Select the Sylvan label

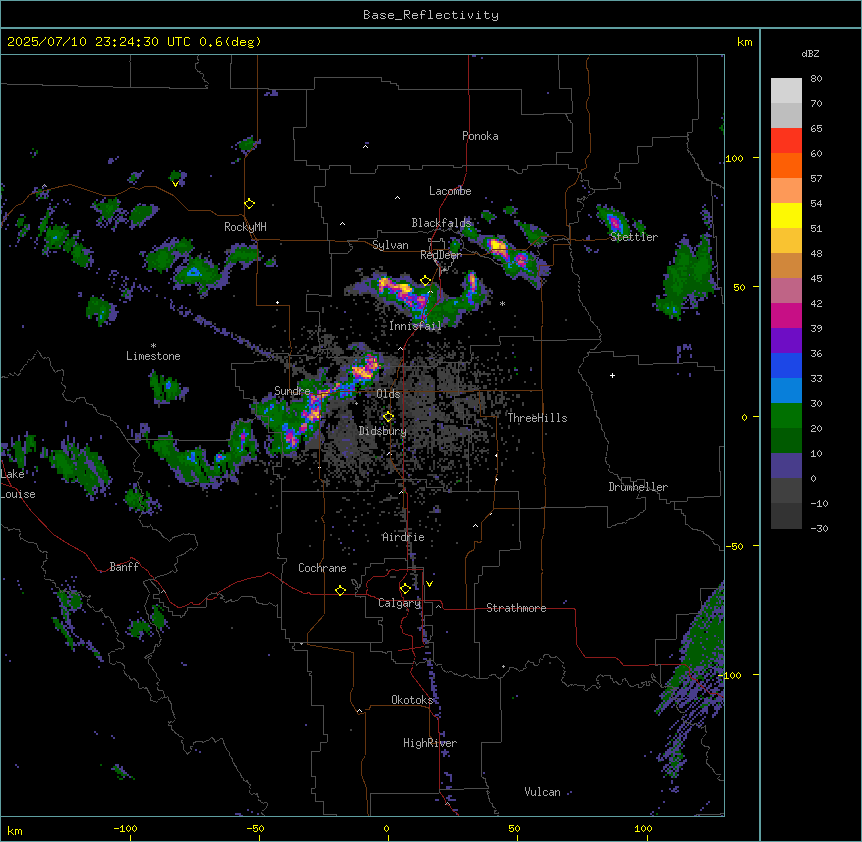tap(390, 245)
